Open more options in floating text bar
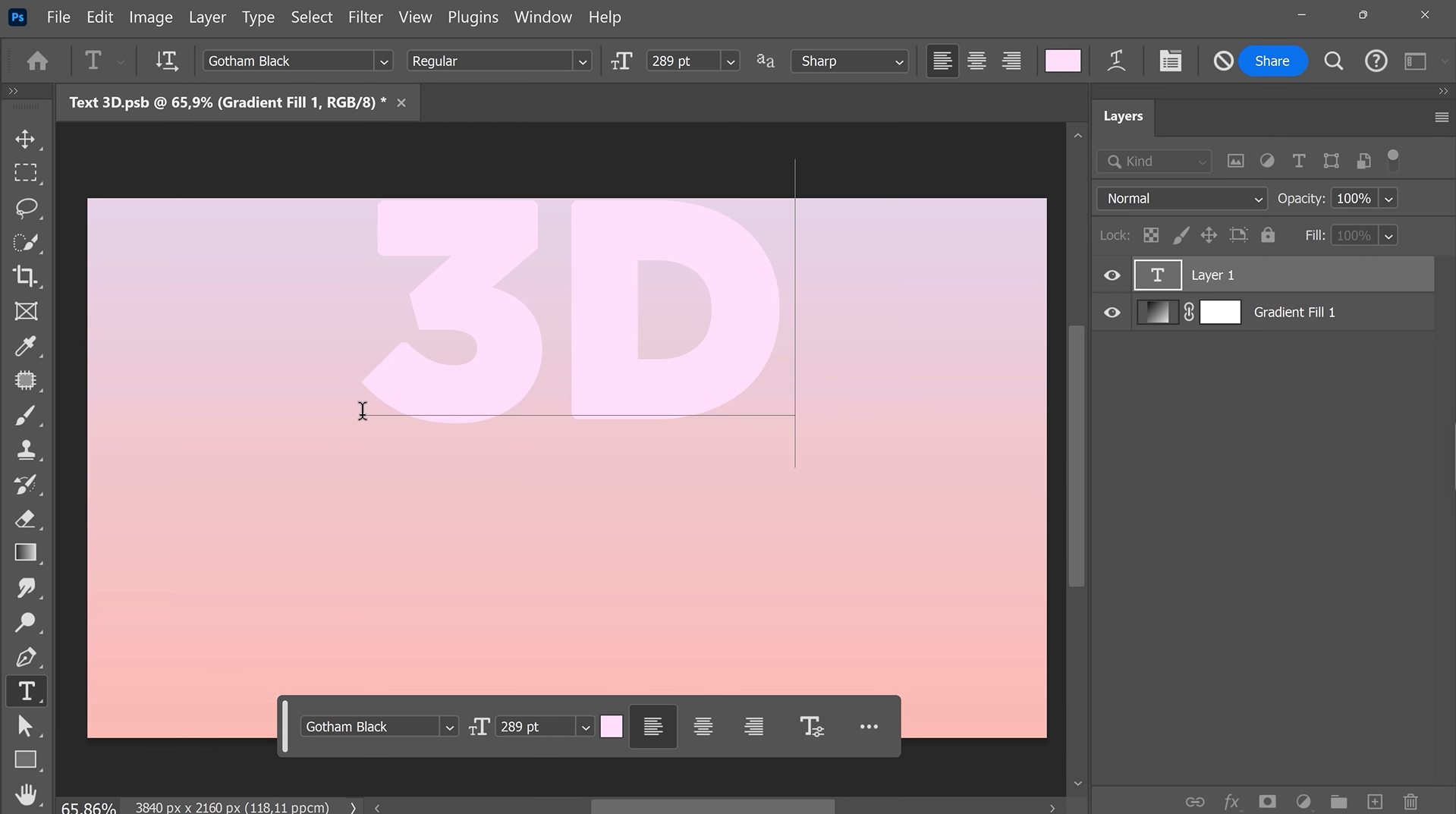The image size is (1456, 814). pyautogui.click(x=869, y=727)
